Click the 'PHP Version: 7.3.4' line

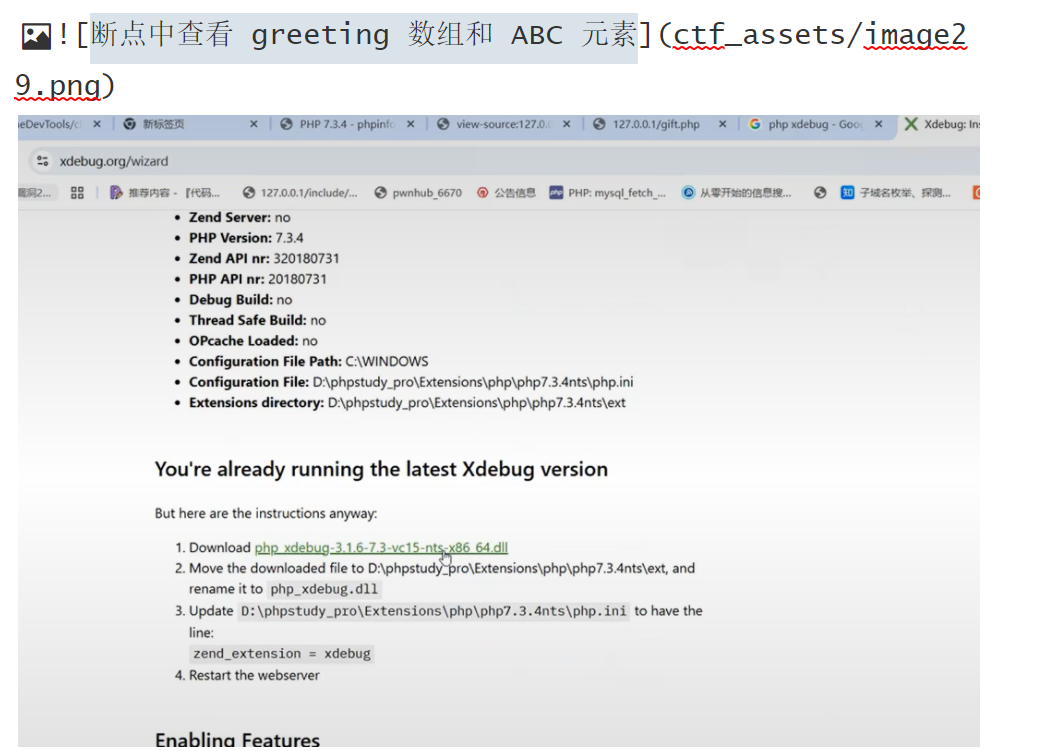click(246, 238)
